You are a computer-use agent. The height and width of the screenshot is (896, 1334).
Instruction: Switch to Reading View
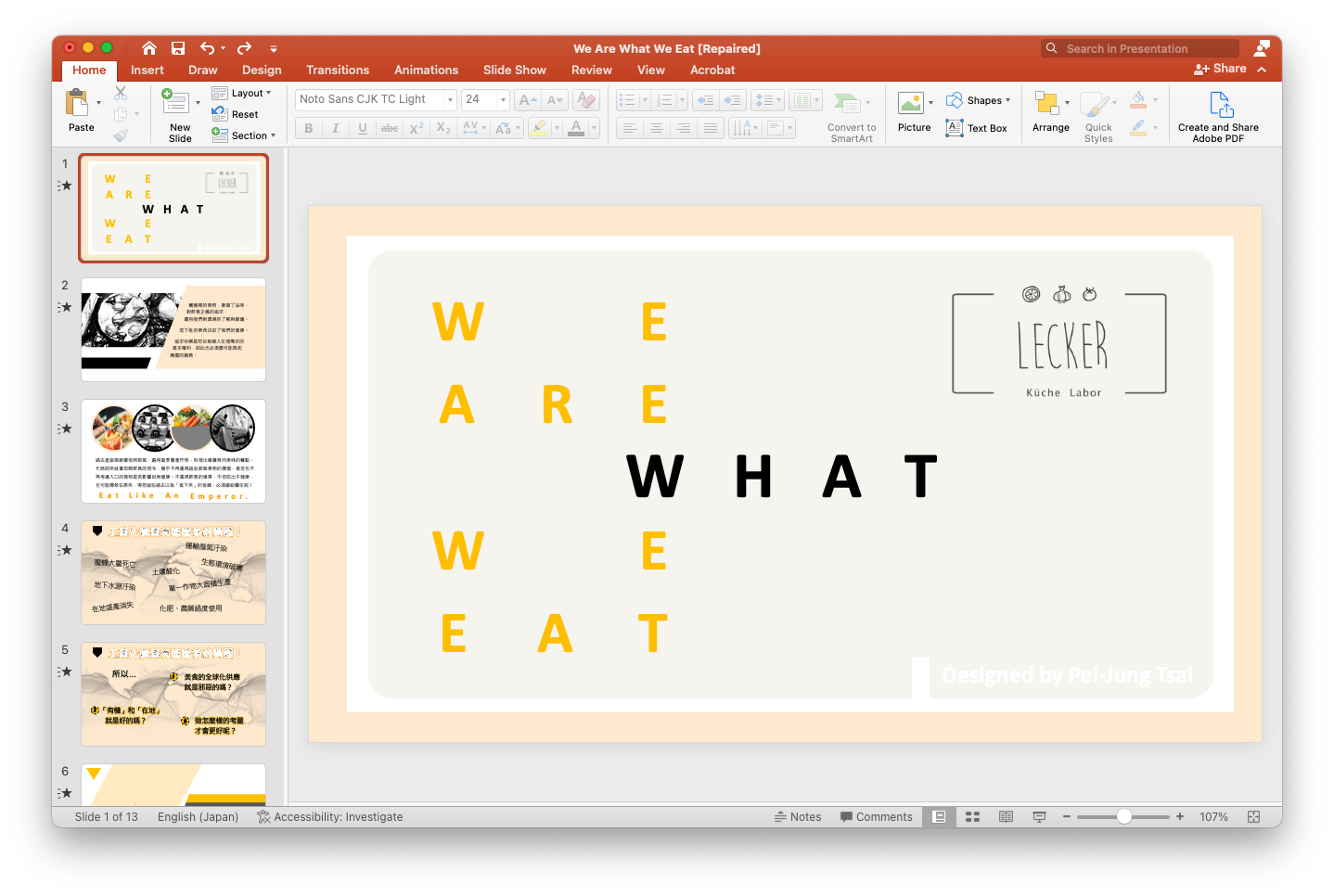pos(1006,817)
